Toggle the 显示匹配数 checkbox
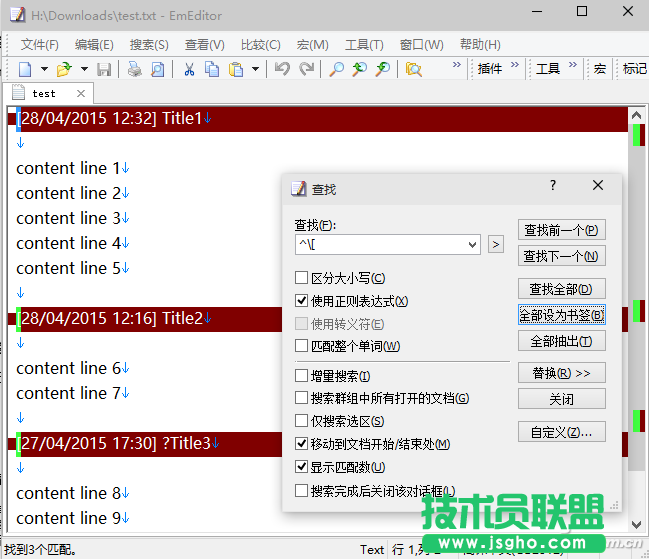 (x=302, y=467)
